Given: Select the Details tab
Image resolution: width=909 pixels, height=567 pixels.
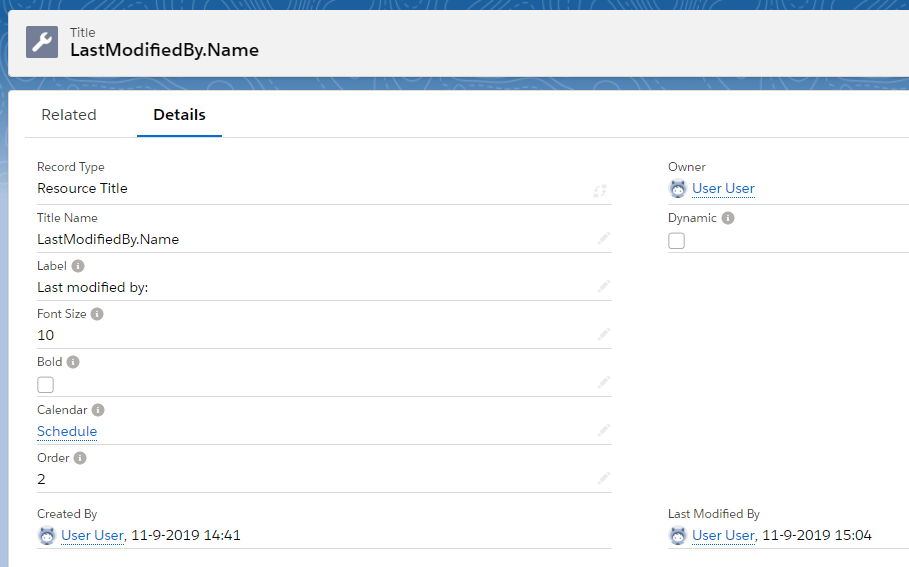Looking at the screenshot, I should [179, 115].
